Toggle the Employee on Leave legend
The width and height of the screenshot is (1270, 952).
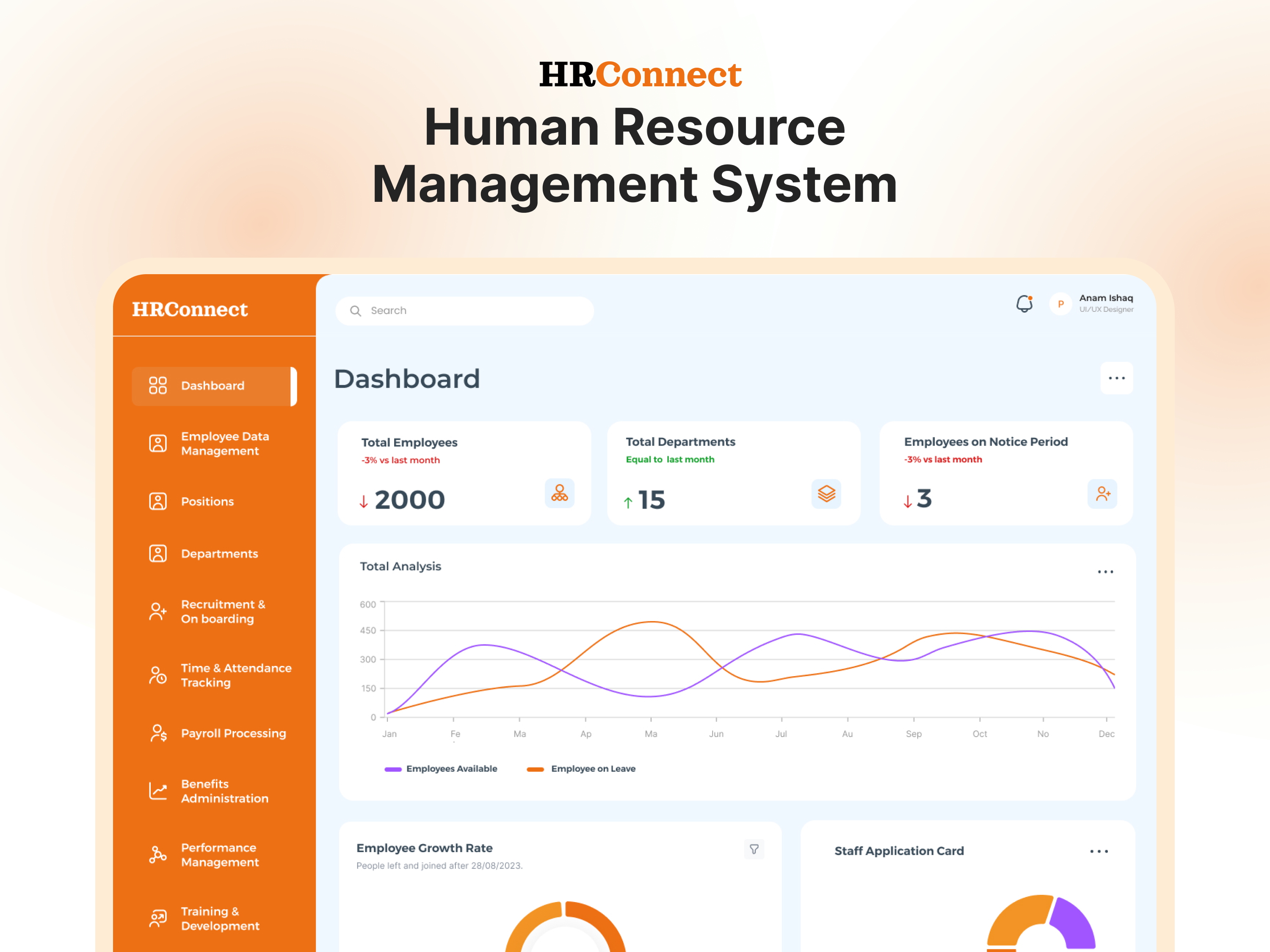582,768
